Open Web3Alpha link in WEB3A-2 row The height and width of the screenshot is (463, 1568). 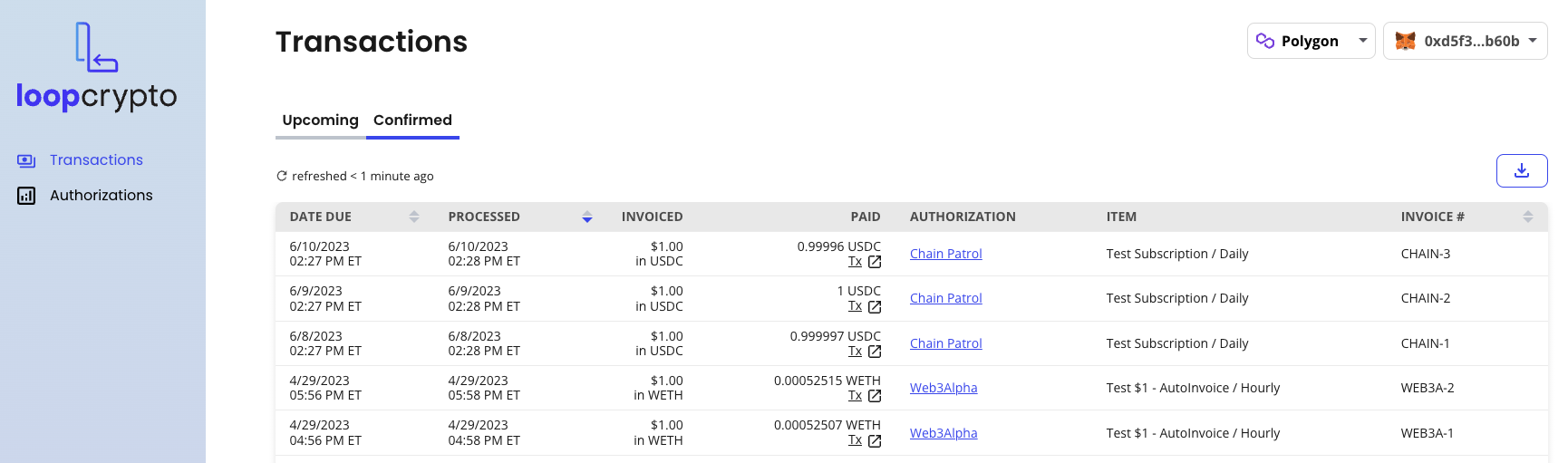[x=944, y=388]
